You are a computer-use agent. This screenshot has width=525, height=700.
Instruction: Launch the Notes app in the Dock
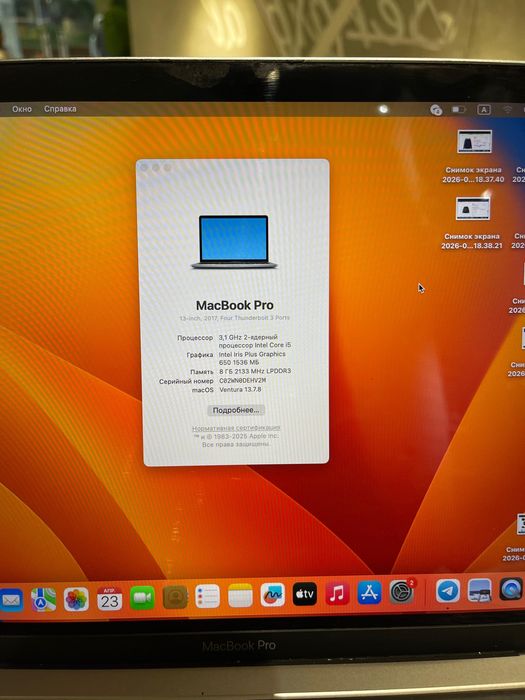click(x=240, y=596)
